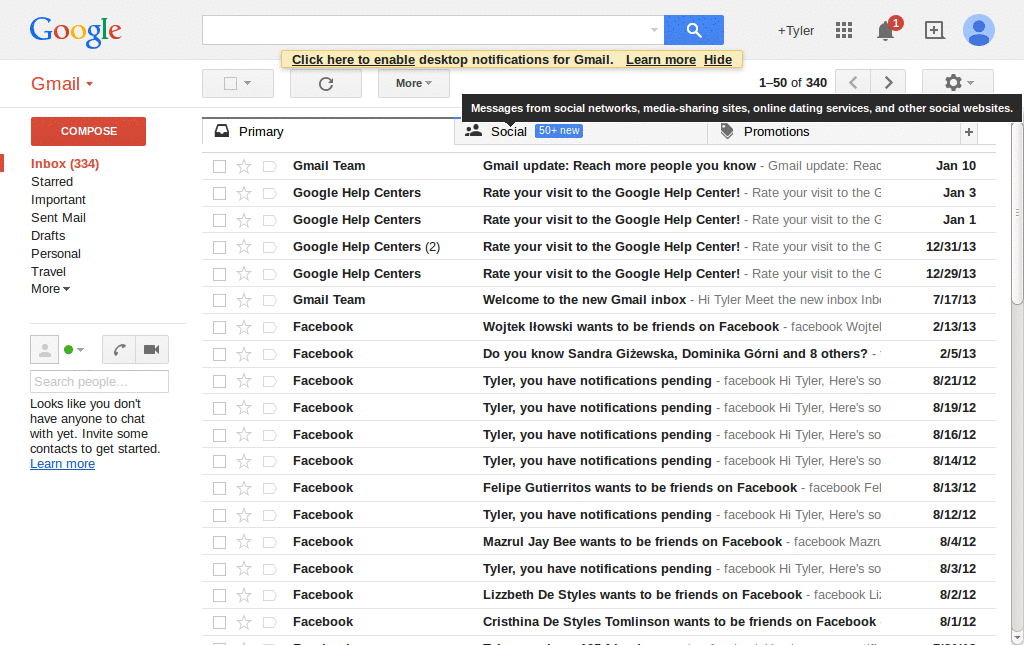1024x645 pixels.
Task: Refresh the inbox
Action: tap(326, 84)
